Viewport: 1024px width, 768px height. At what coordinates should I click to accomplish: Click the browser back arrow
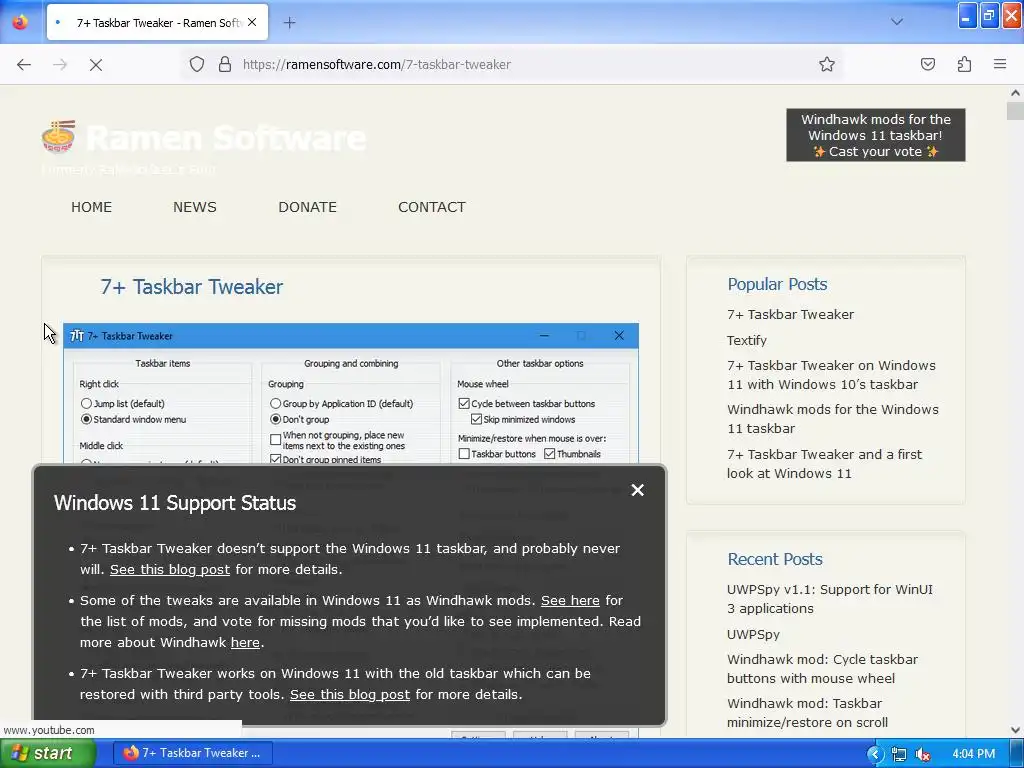24,64
